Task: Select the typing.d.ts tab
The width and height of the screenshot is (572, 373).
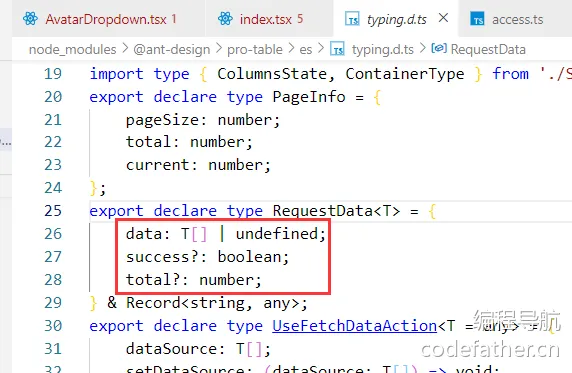Action: click(x=397, y=19)
